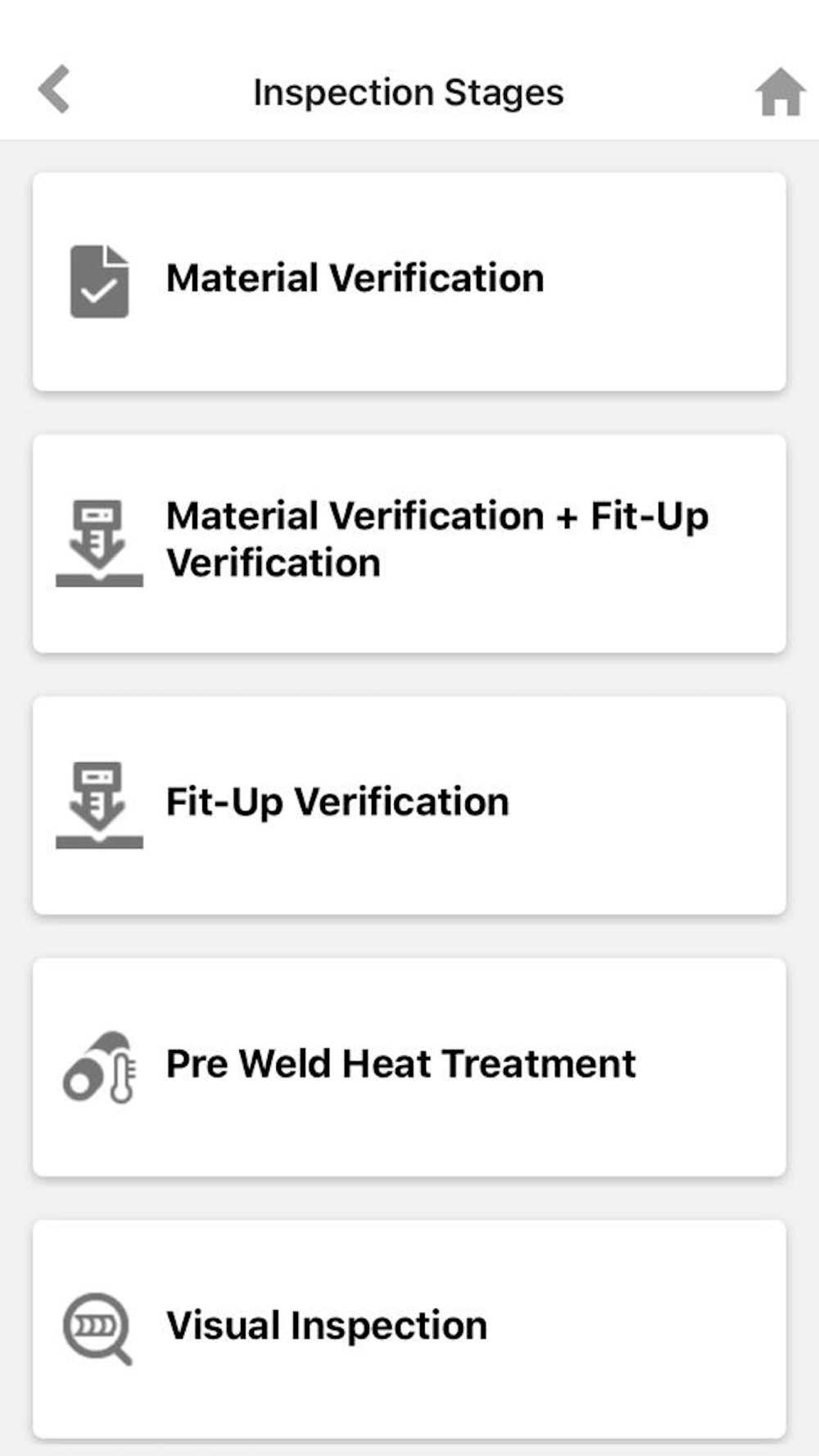
Task: Tap the word Verification on the combined card's second line
Action: [x=274, y=563]
